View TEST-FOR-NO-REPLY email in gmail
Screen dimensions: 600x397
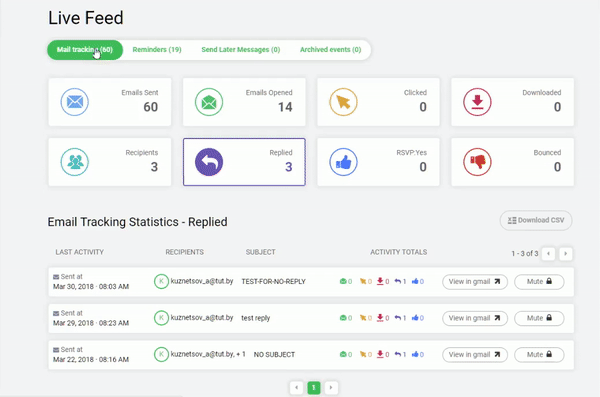[x=475, y=282]
